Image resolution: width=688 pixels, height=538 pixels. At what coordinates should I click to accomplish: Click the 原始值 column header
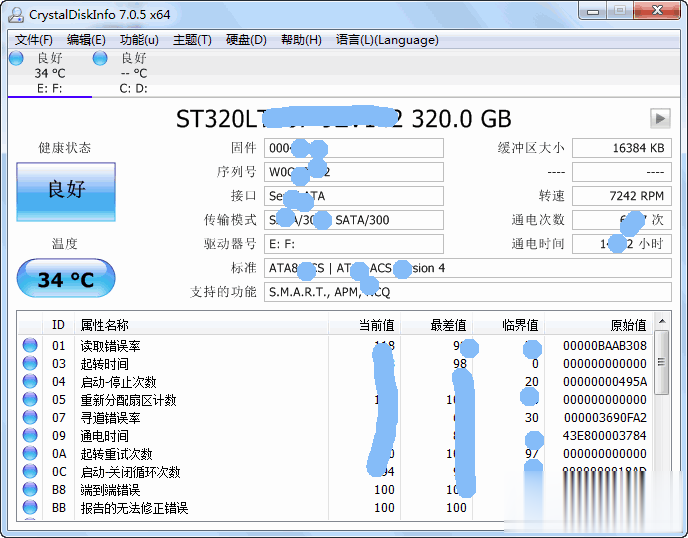[599, 325]
